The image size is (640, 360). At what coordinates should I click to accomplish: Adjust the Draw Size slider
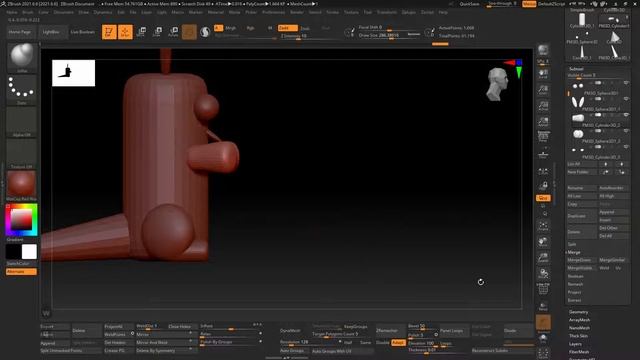(x=389, y=36)
